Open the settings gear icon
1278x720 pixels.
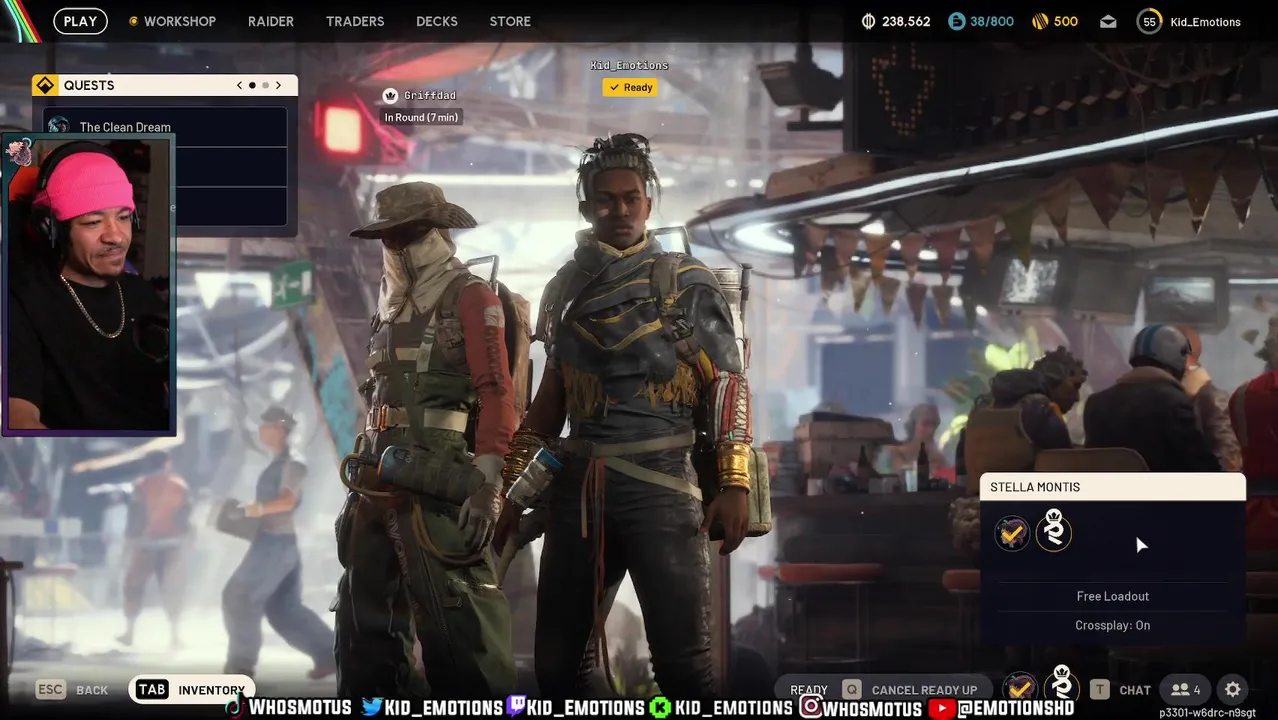[x=1233, y=690]
